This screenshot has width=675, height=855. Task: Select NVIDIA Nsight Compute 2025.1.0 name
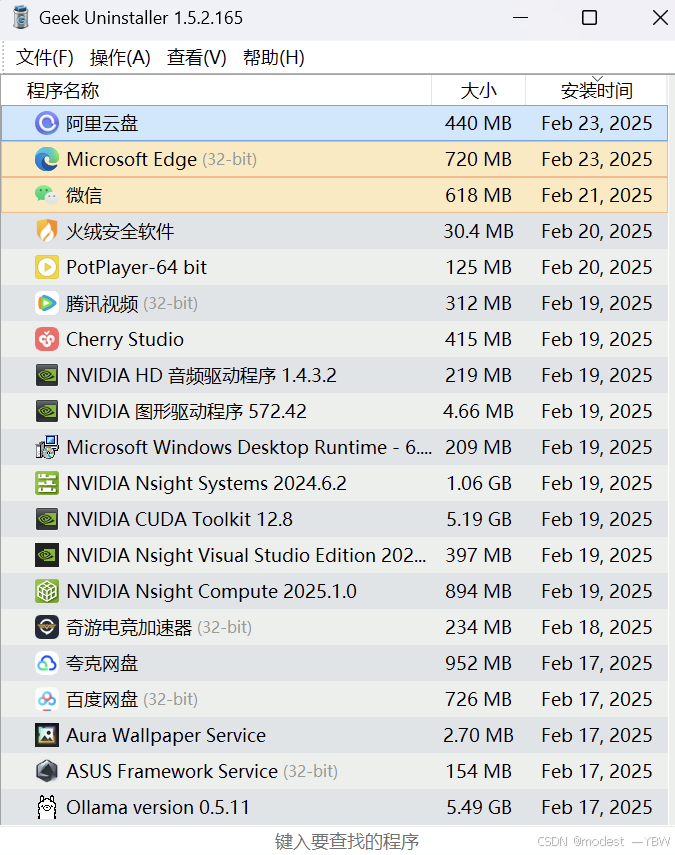coord(212,591)
